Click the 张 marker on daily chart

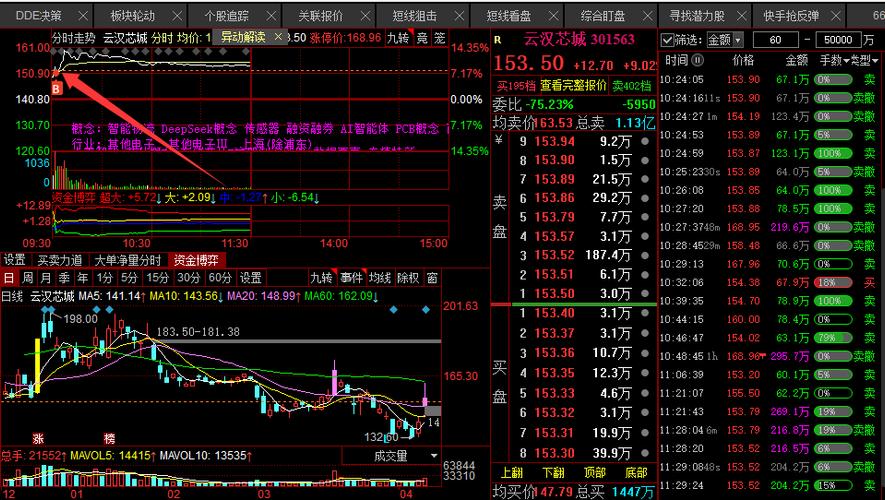pyautogui.click(x=38, y=438)
